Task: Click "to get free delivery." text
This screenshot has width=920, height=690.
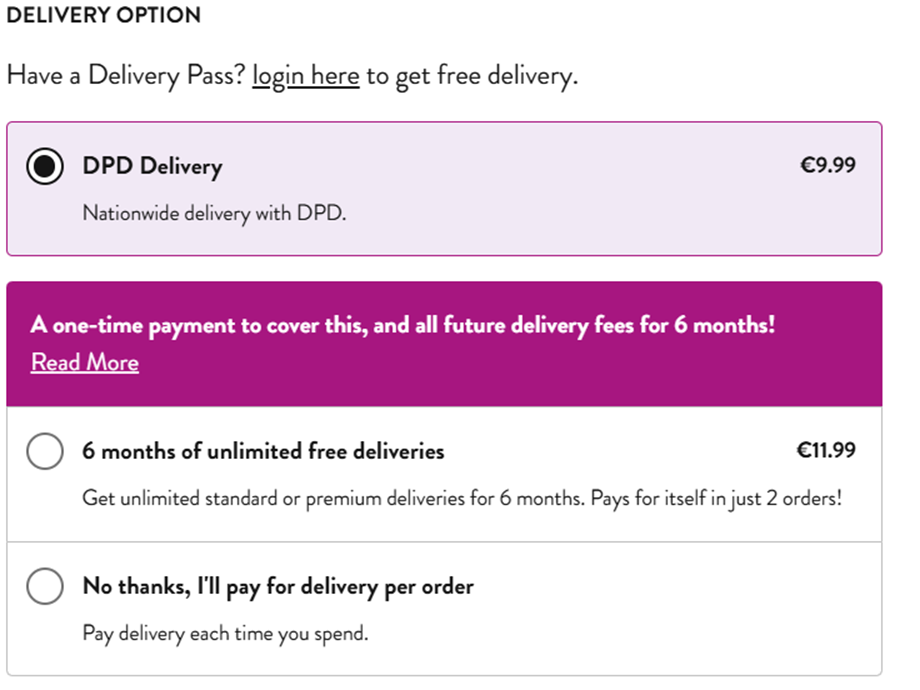Action: (x=472, y=76)
